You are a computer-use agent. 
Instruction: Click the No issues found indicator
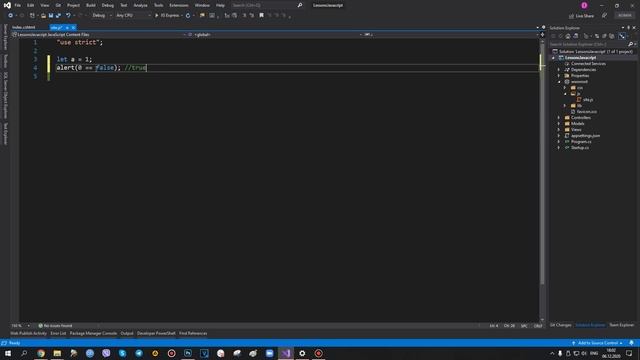click(55, 326)
